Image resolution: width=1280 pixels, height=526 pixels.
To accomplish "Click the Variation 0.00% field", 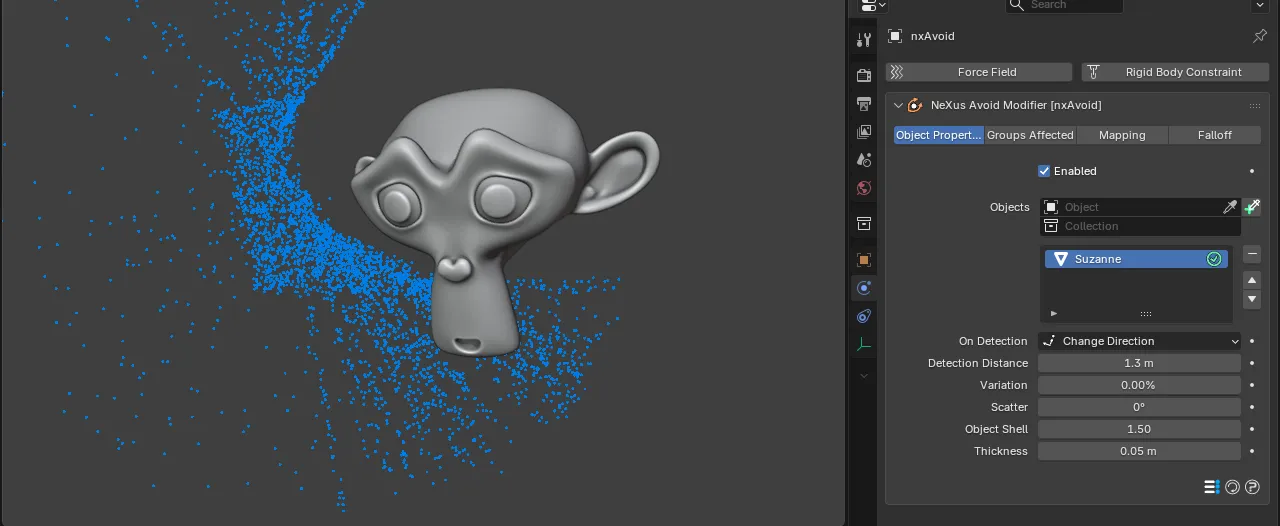I will click(x=1139, y=385).
